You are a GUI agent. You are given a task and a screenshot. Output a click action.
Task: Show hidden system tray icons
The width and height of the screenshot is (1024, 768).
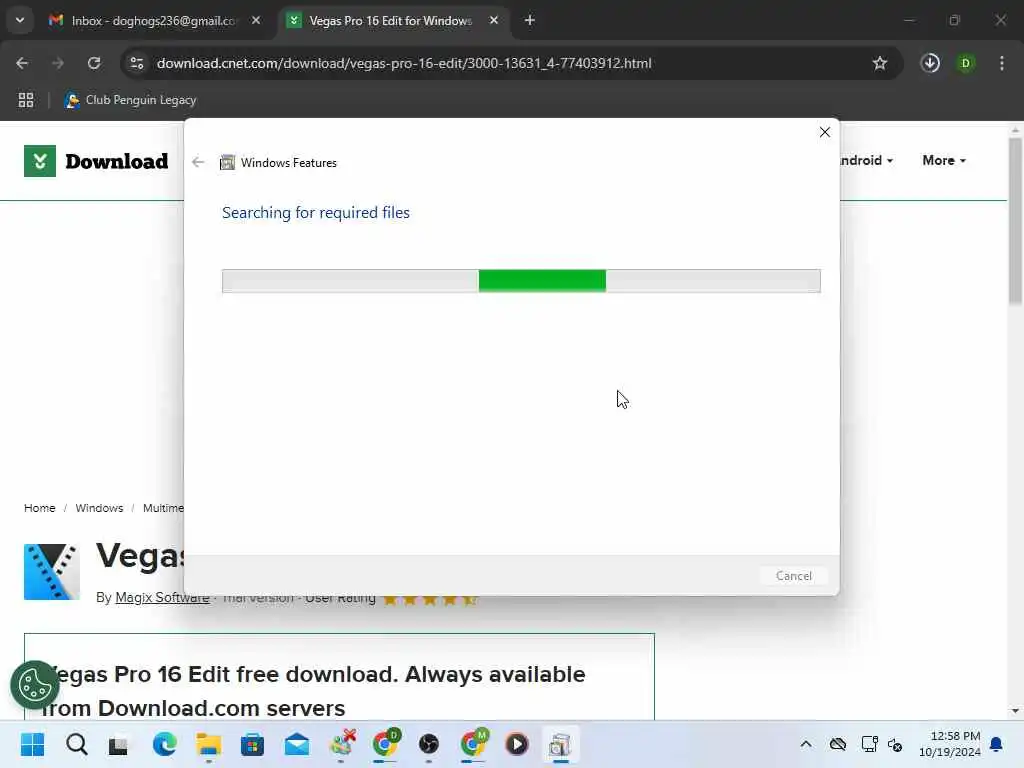click(806, 744)
